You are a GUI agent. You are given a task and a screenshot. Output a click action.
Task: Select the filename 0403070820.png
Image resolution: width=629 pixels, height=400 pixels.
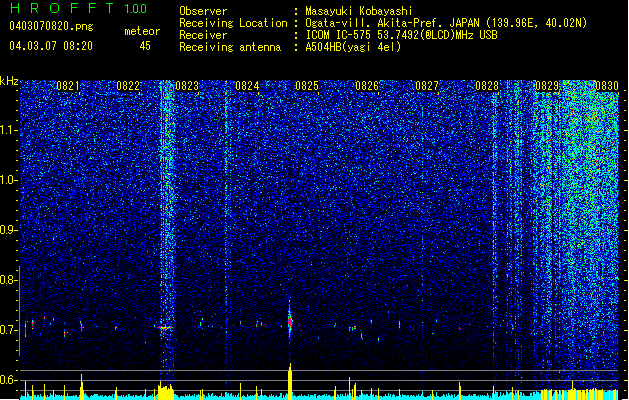click(51, 27)
